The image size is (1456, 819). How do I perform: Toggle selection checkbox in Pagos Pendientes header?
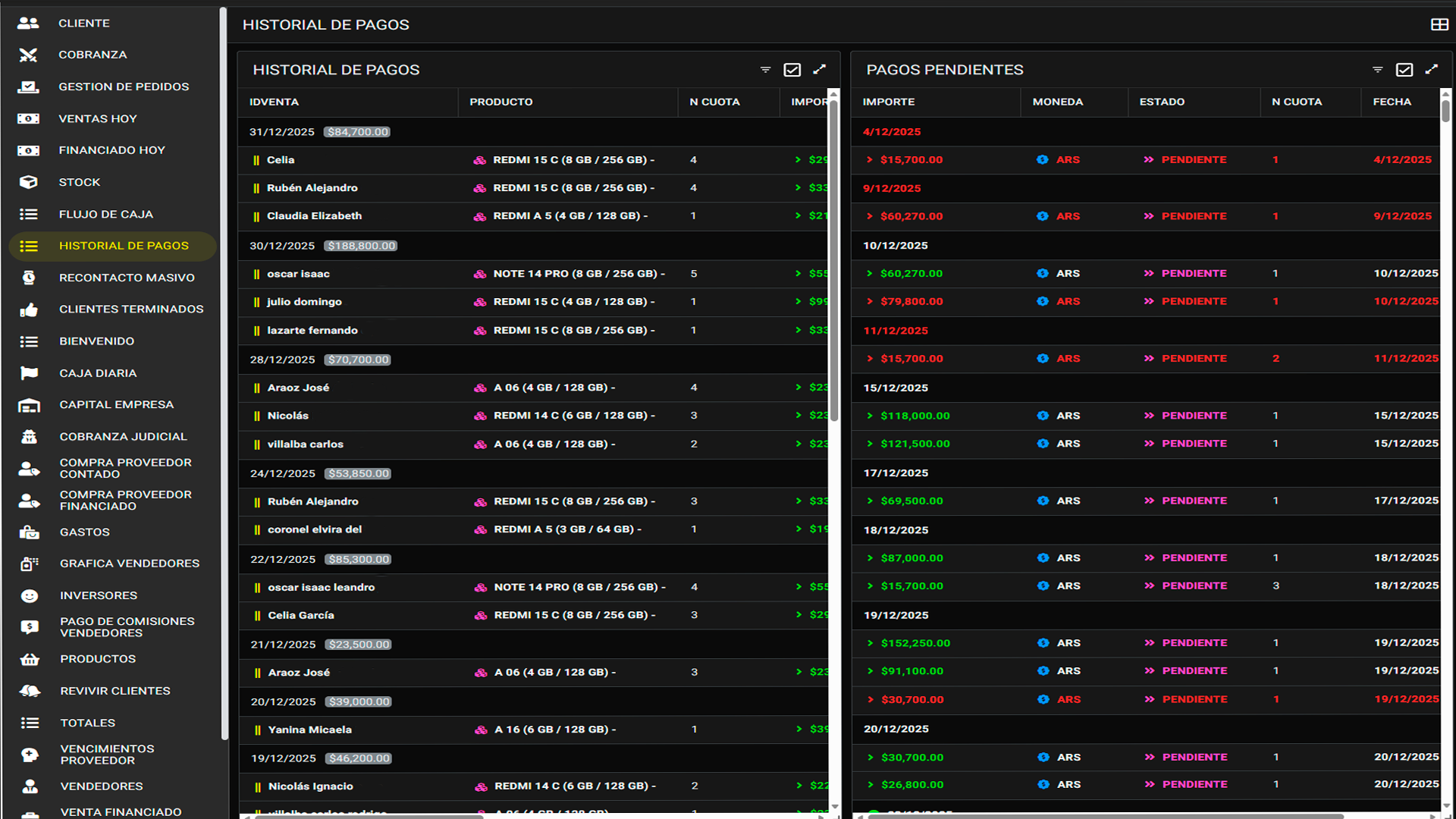(1404, 70)
